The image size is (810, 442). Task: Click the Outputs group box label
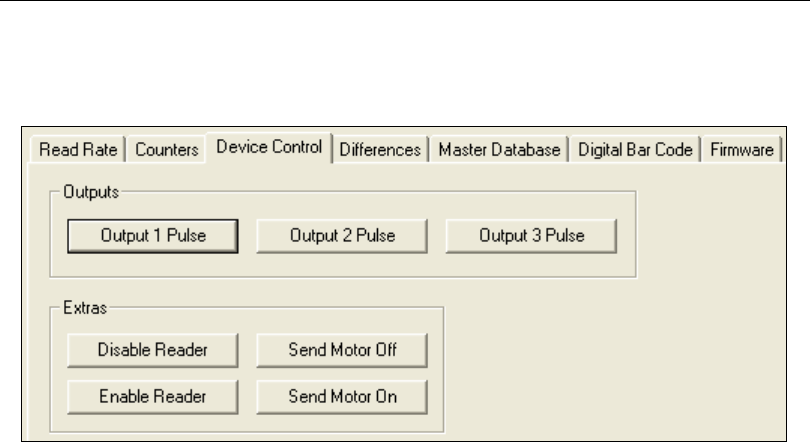pos(85,187)
